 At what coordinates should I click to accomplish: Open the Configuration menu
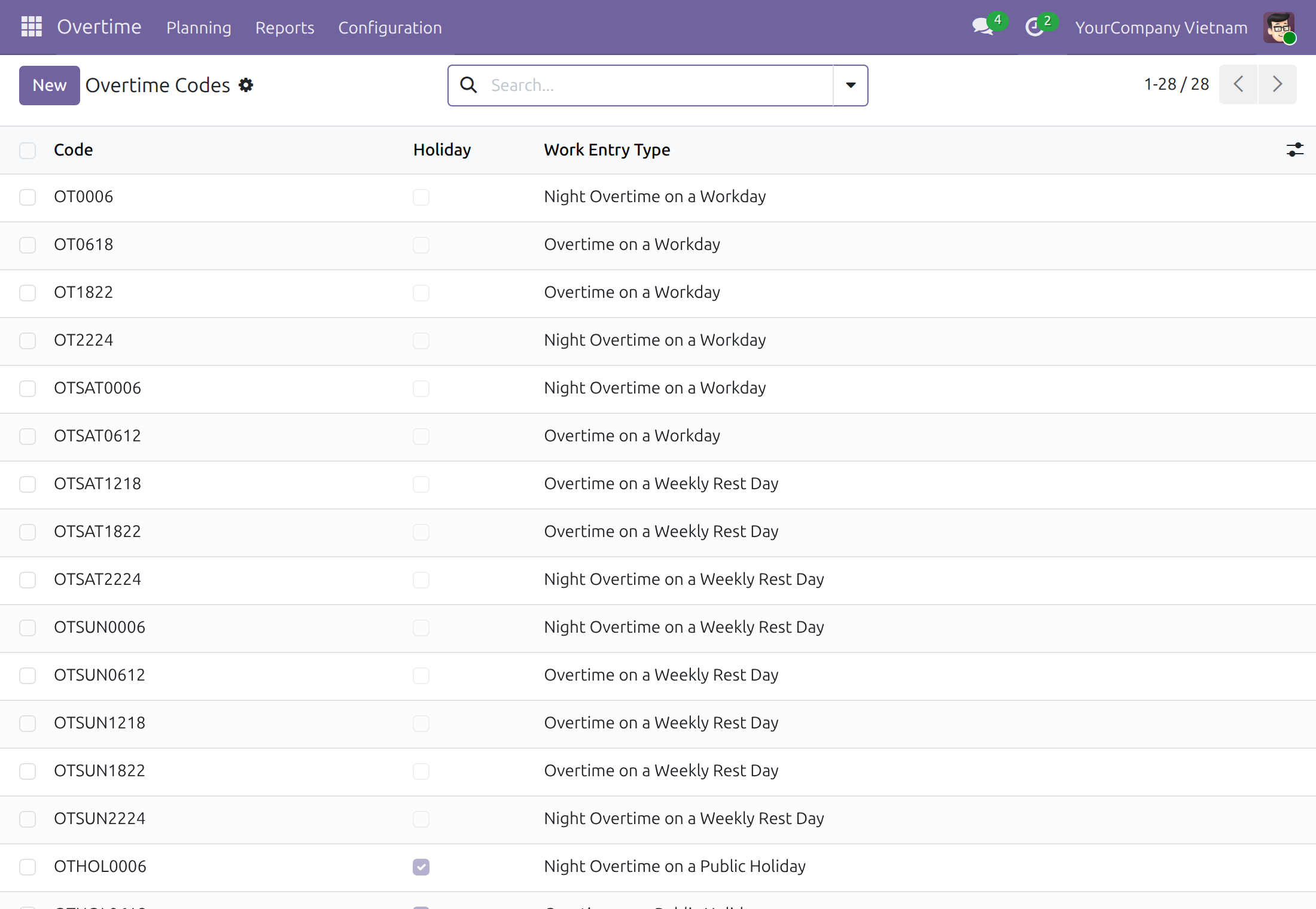pos(390,28)
